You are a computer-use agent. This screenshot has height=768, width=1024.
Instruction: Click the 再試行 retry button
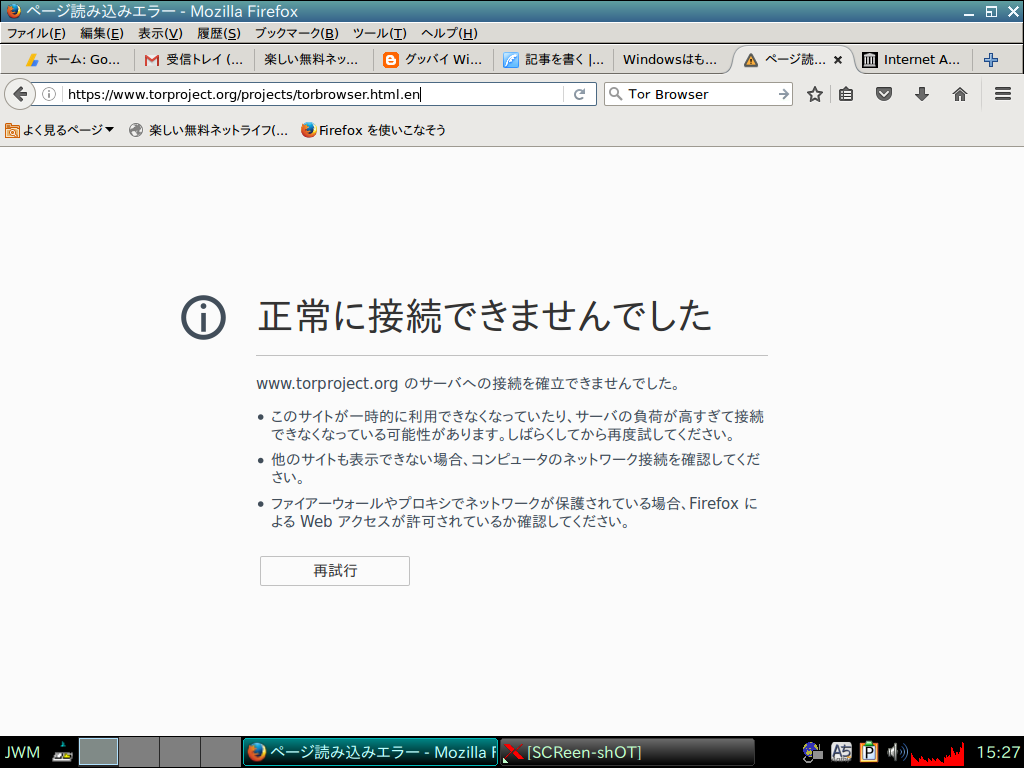[x=335, y=571]
